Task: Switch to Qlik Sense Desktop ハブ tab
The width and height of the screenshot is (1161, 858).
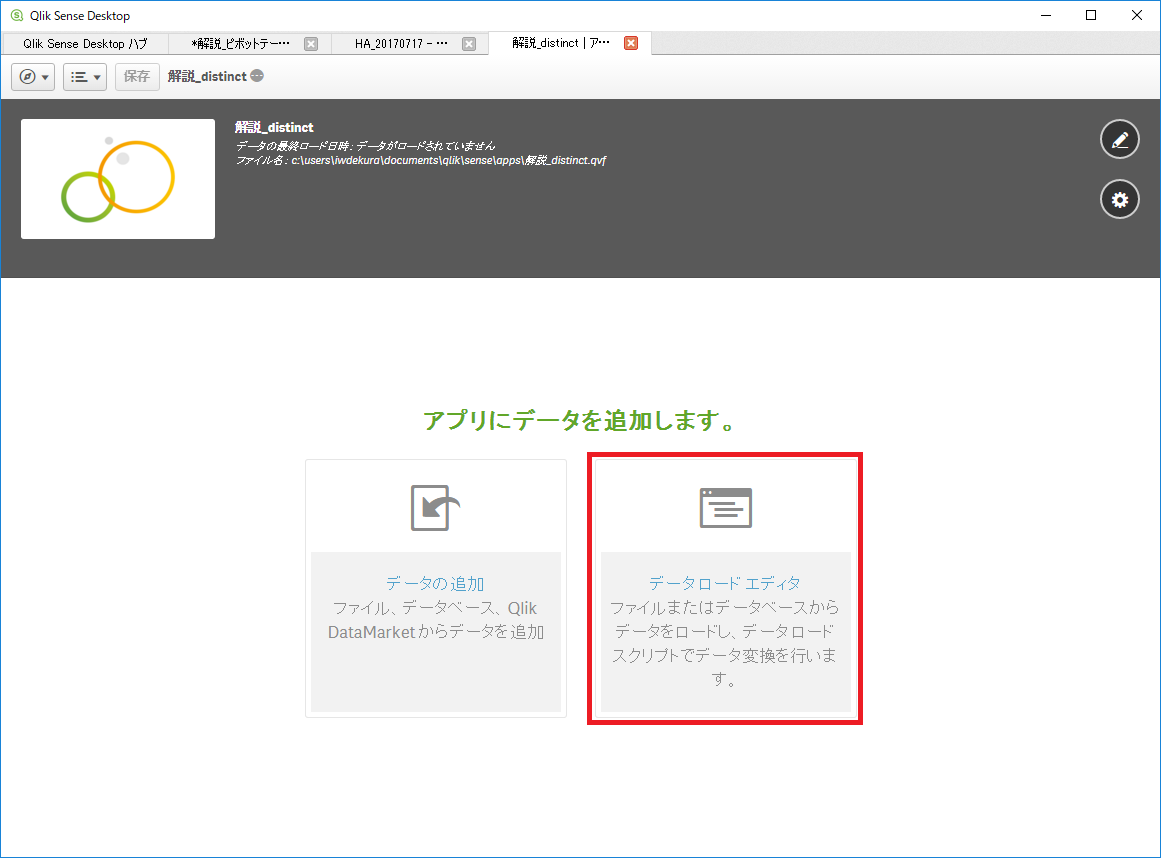Action: (x=84, y=44)
